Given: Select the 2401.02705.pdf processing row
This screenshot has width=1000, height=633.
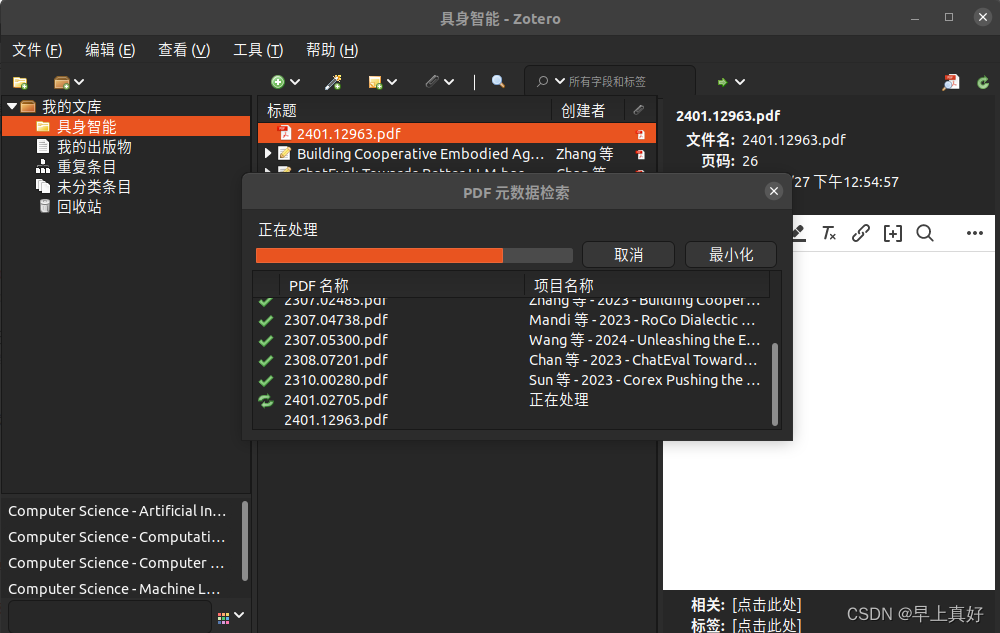Looking at the screenshot, I should (512, 400).
